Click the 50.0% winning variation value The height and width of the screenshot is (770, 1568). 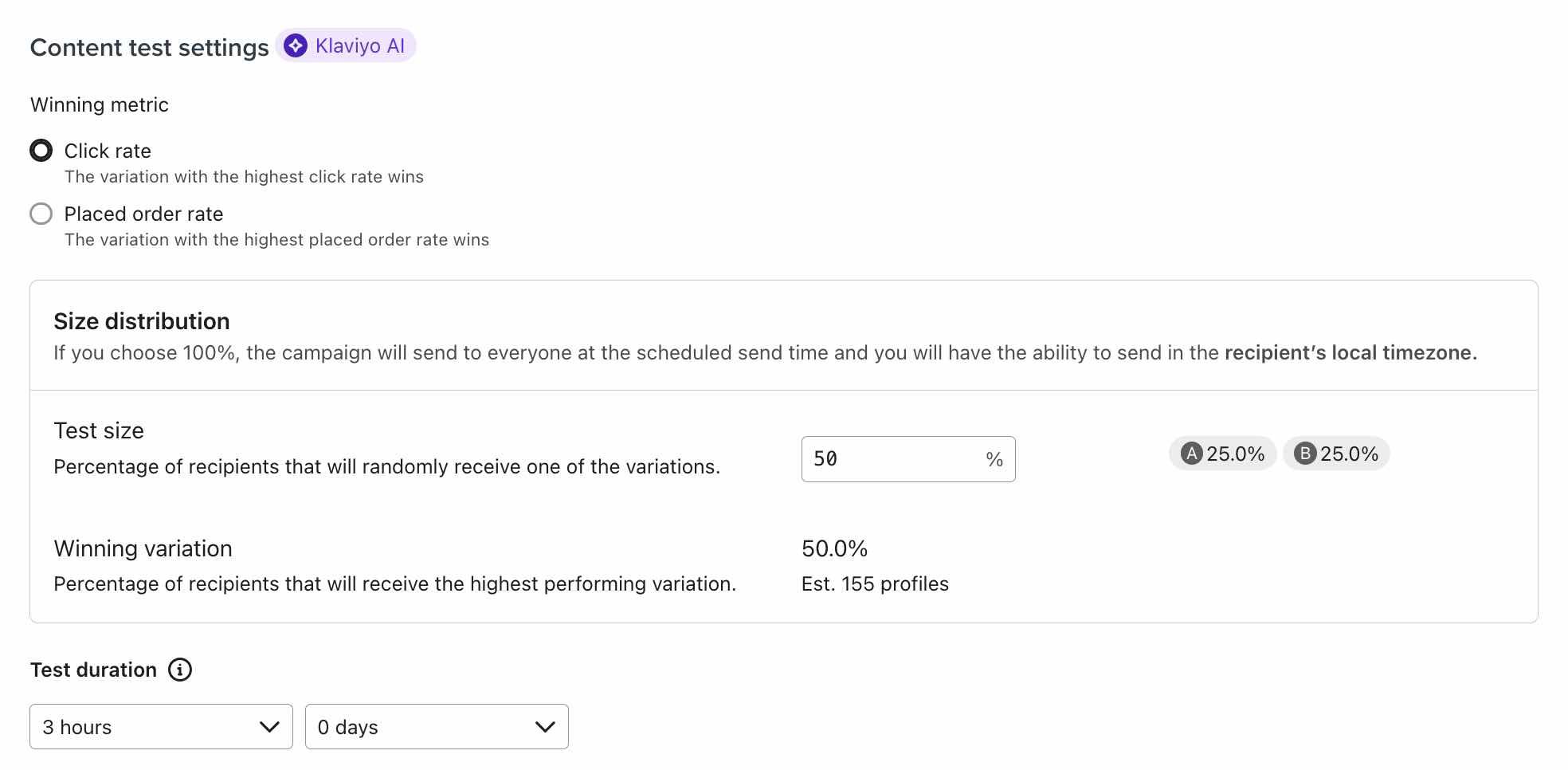(x=833, y=548)
